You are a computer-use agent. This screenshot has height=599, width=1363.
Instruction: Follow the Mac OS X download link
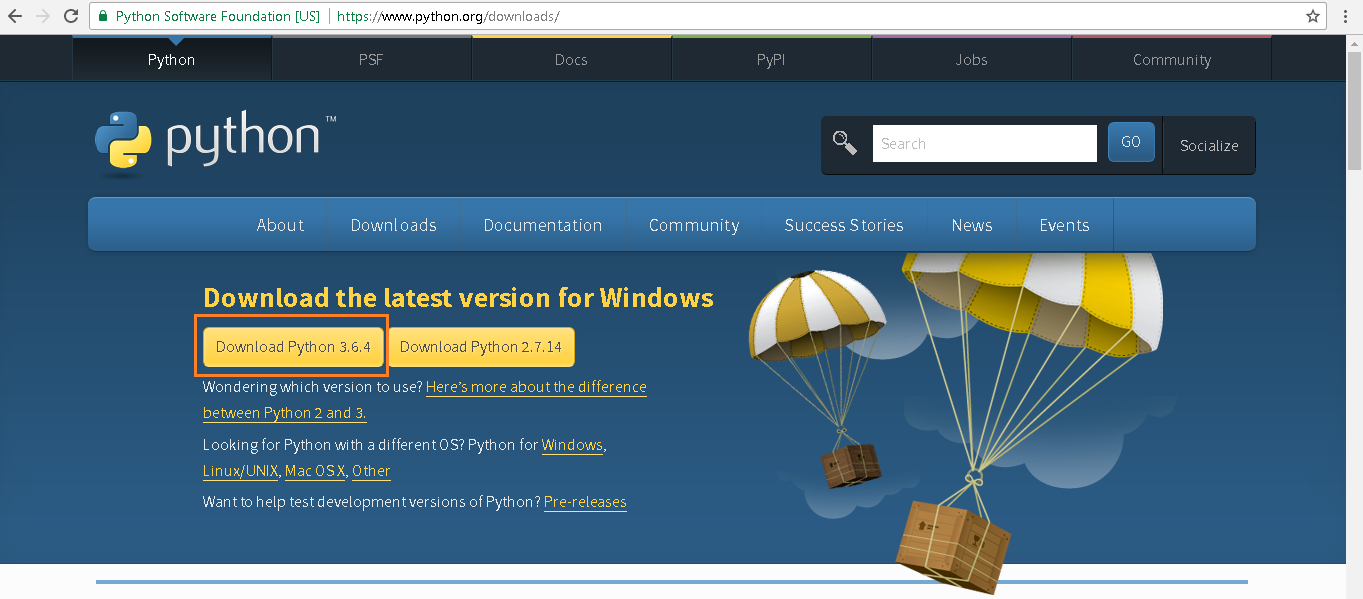coord(314,471)
